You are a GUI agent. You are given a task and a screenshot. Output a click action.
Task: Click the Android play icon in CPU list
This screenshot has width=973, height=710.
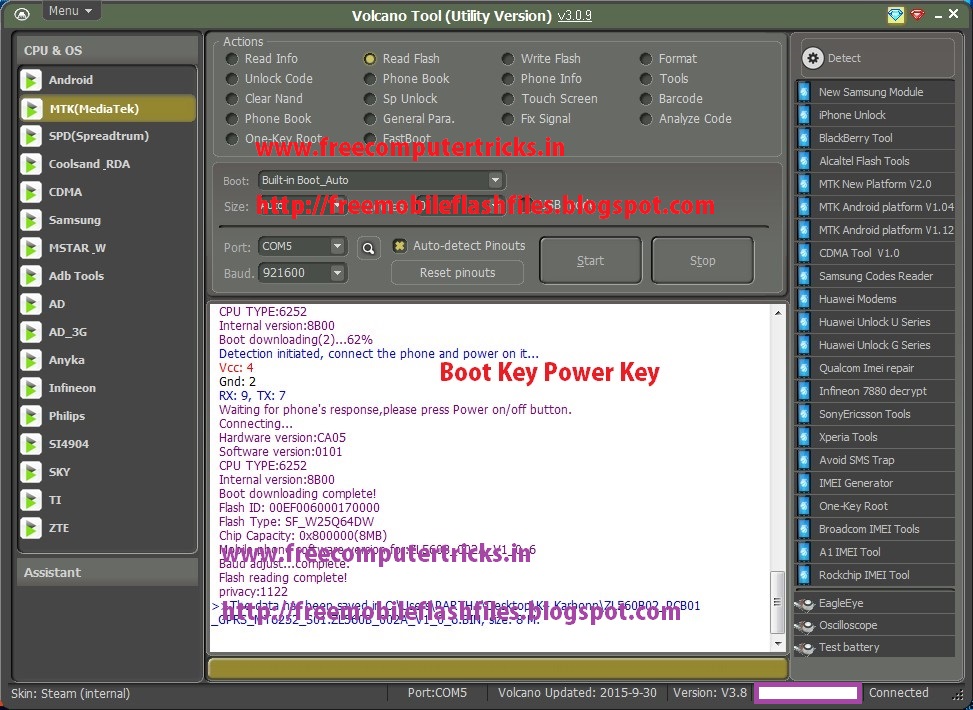click(30, 80)
